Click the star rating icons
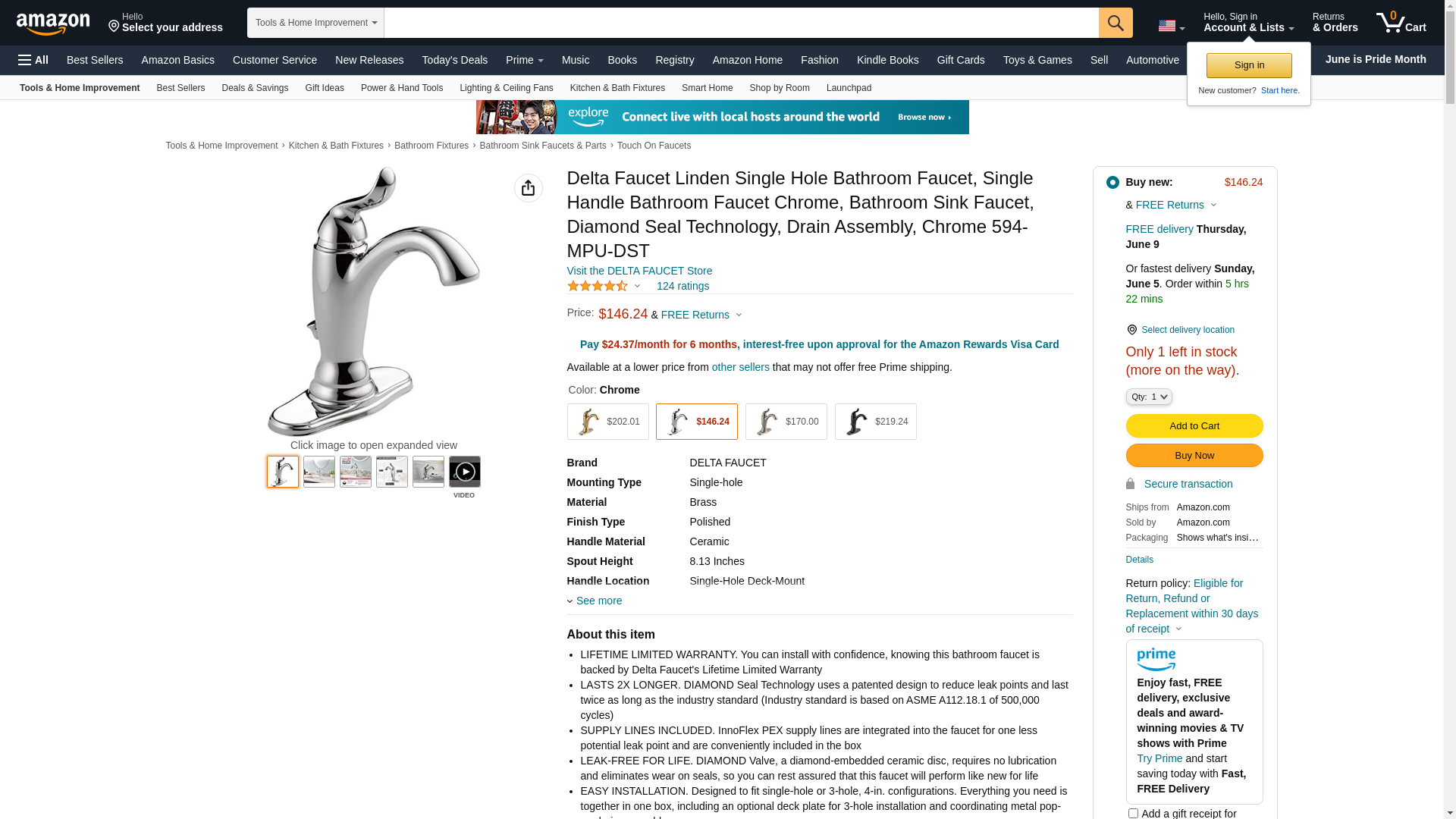1456x819 pixels. [598, 286]
